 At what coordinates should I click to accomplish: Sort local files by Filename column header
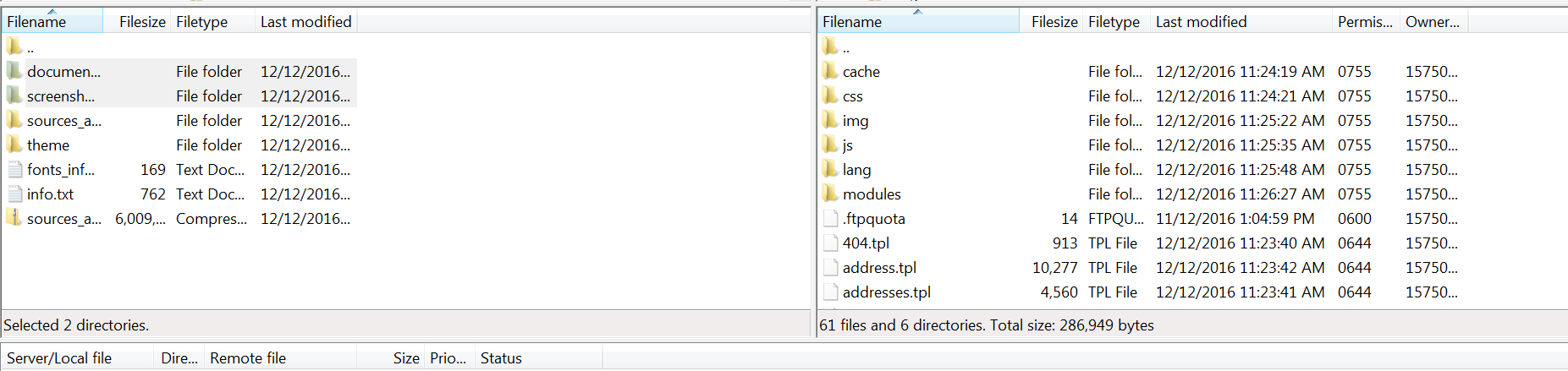(x=52, y=21)
